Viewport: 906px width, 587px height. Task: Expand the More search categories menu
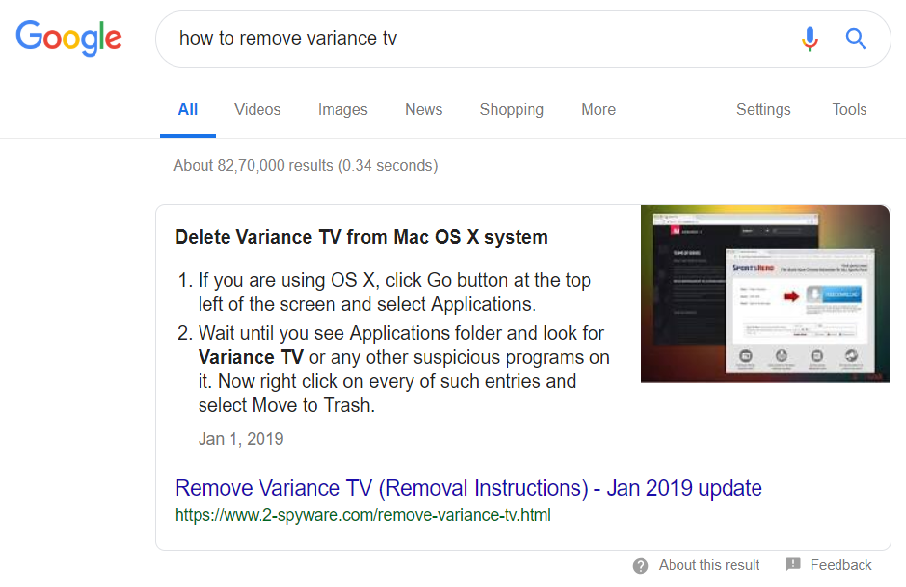pyautogui.click(x=598, y=110)
